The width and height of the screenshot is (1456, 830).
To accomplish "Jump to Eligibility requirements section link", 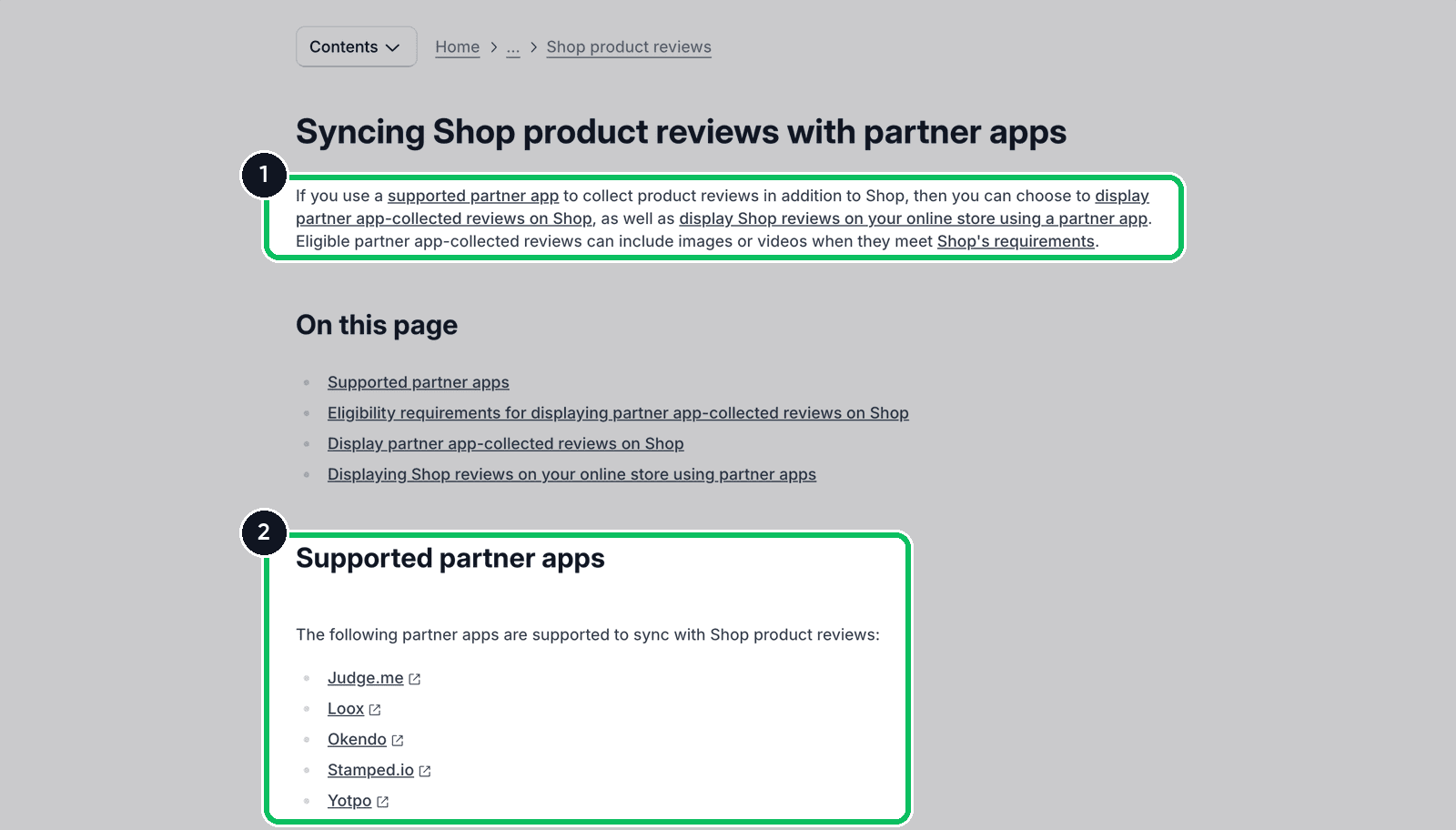I will pyautogui.click(x=618, y=413).
